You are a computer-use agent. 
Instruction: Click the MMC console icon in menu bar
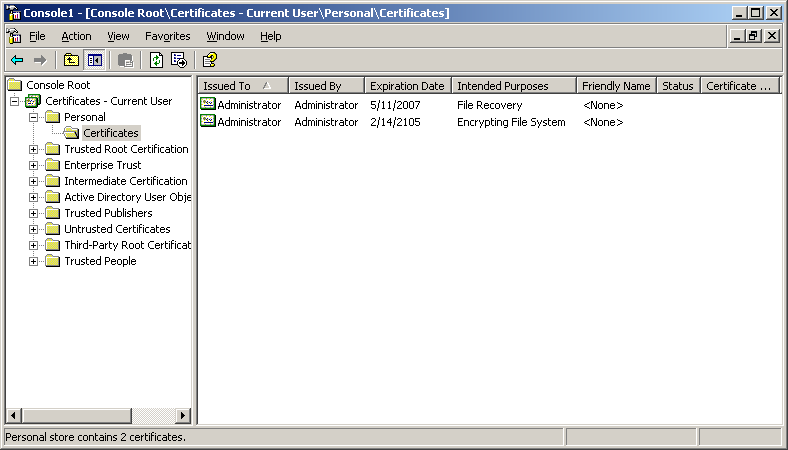(x=14, y=36)
